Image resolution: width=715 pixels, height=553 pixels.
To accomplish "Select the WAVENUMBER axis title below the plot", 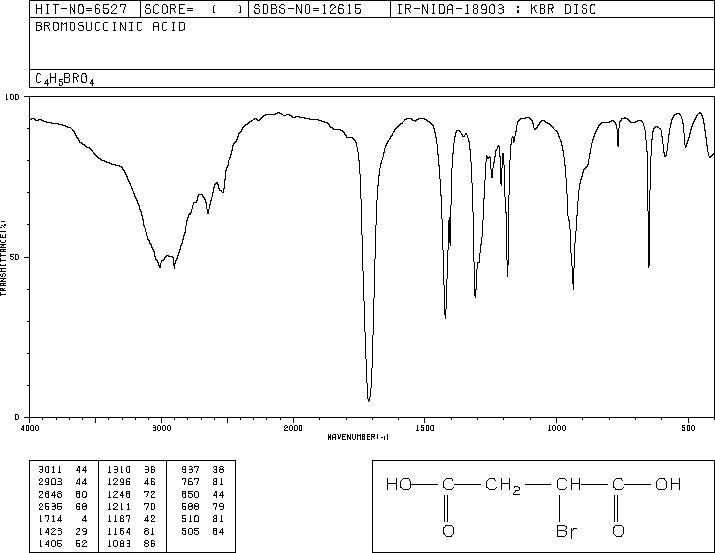I will (358, 437).
